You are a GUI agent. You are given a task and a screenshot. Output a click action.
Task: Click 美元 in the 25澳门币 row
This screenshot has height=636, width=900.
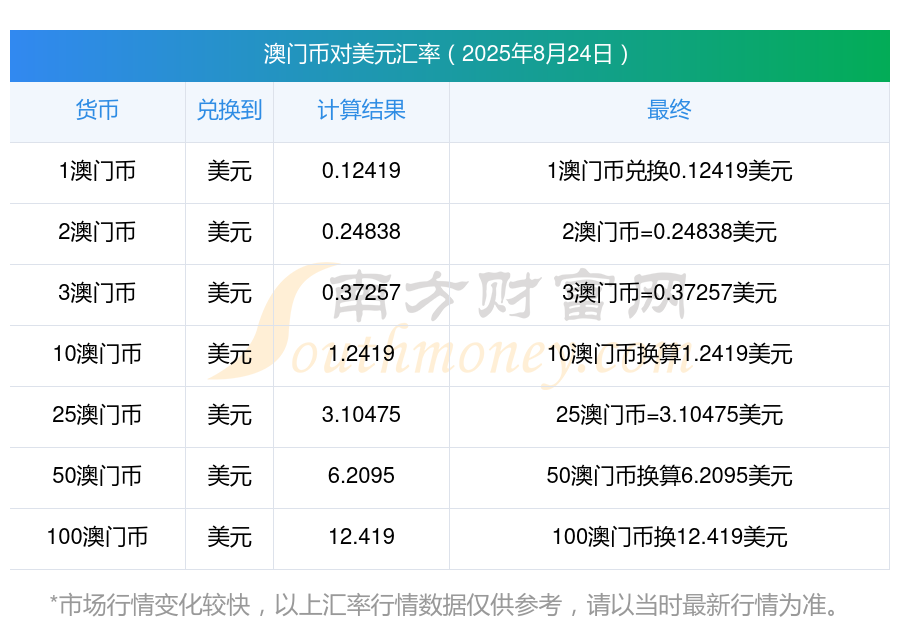(x=229, y=414)
